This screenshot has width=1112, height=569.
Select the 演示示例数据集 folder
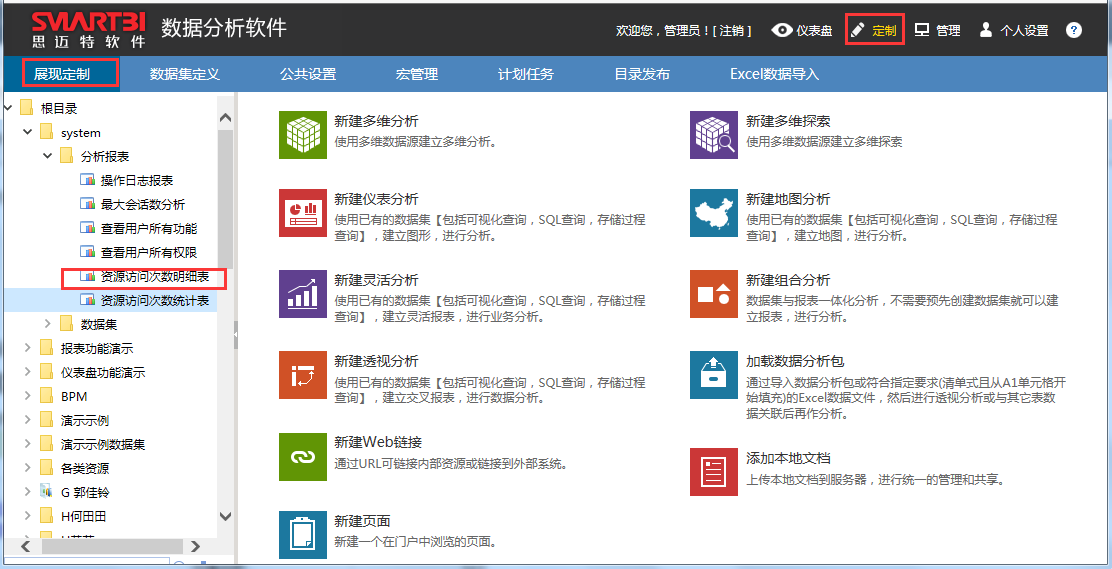click(x=103, y=445)
